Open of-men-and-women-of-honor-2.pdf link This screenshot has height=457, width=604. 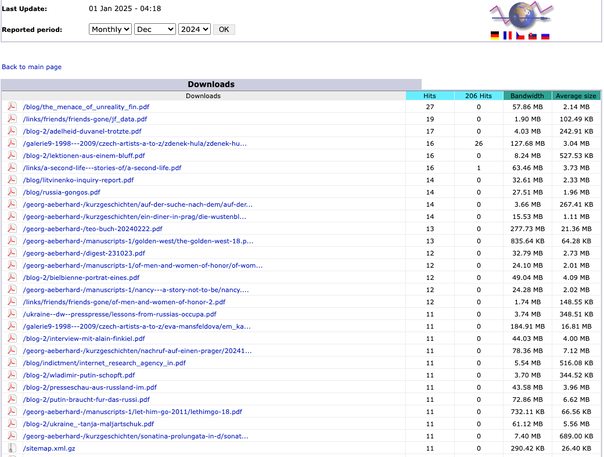[124, 302]
